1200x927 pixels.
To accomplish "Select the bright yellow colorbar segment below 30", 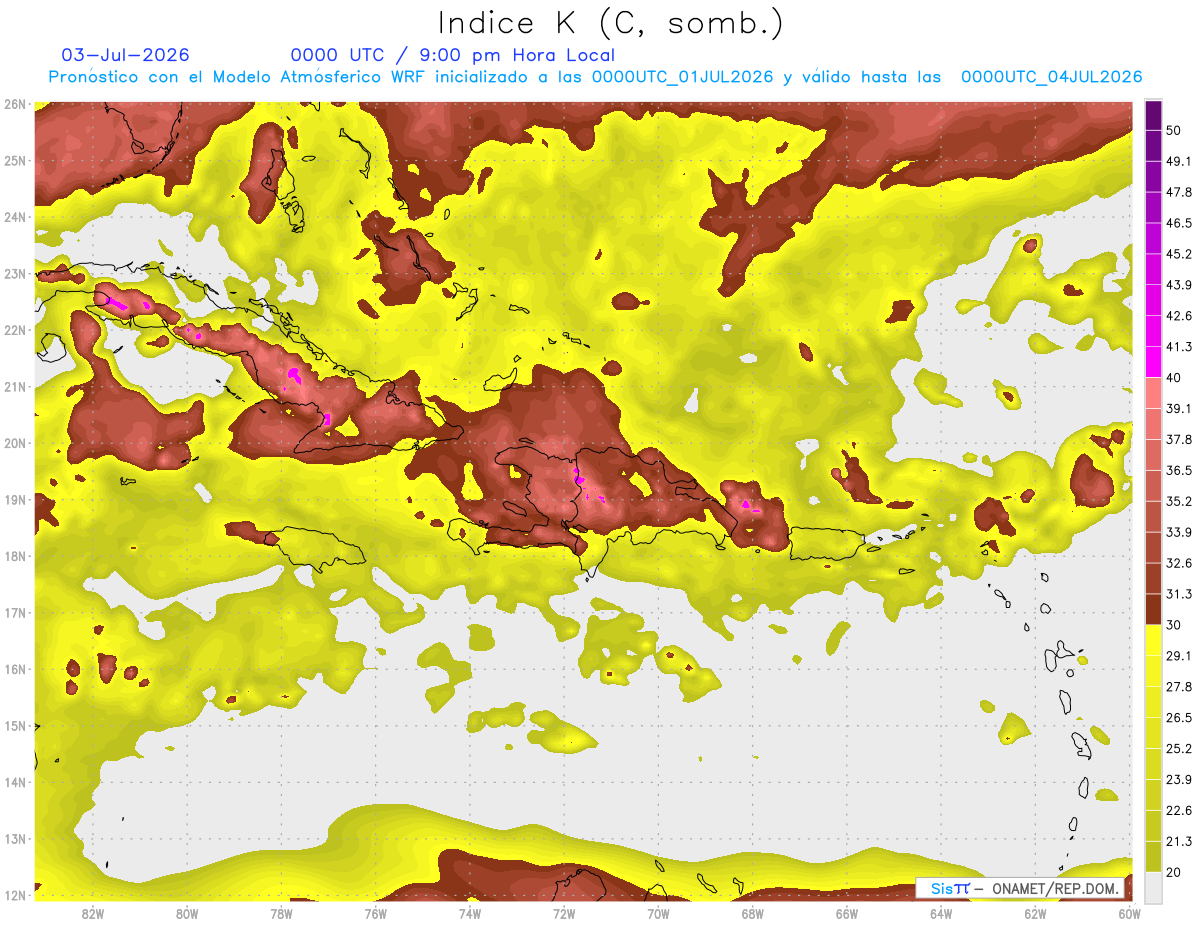I will [x=1153, y=640].
